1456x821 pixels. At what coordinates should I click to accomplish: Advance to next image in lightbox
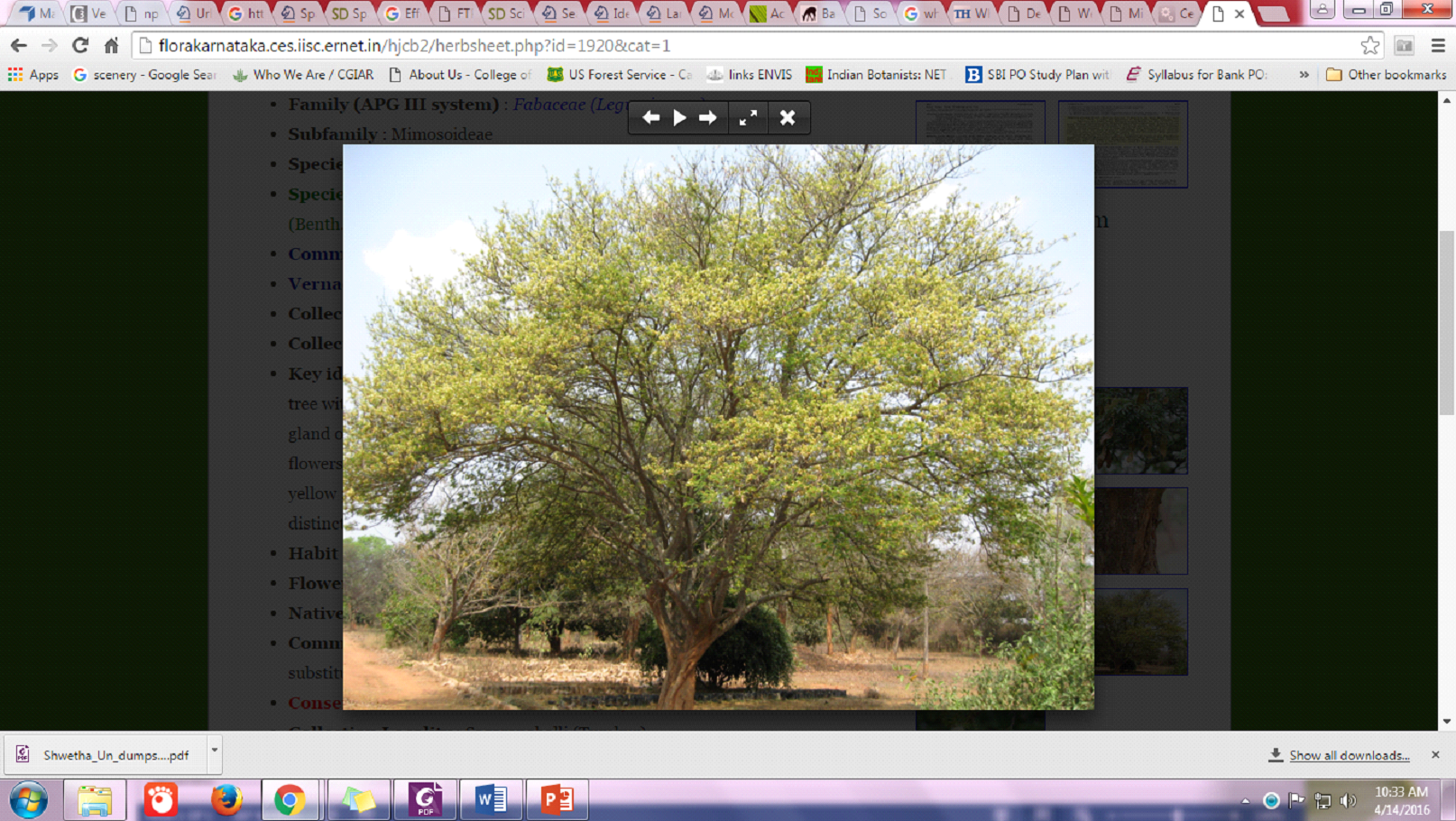pos(708,117)
